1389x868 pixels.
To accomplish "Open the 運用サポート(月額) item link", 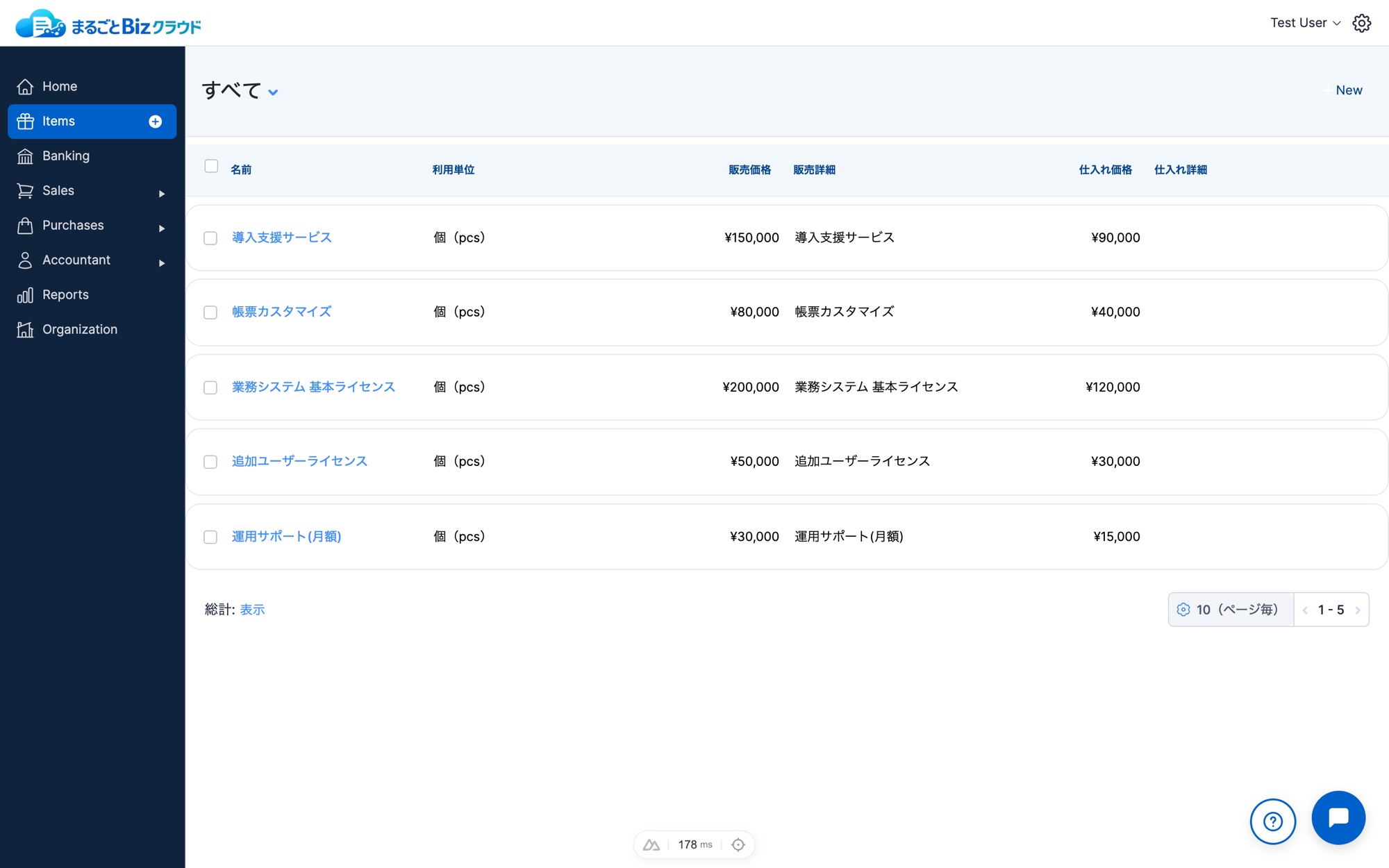I will click(x=286, y=536).
